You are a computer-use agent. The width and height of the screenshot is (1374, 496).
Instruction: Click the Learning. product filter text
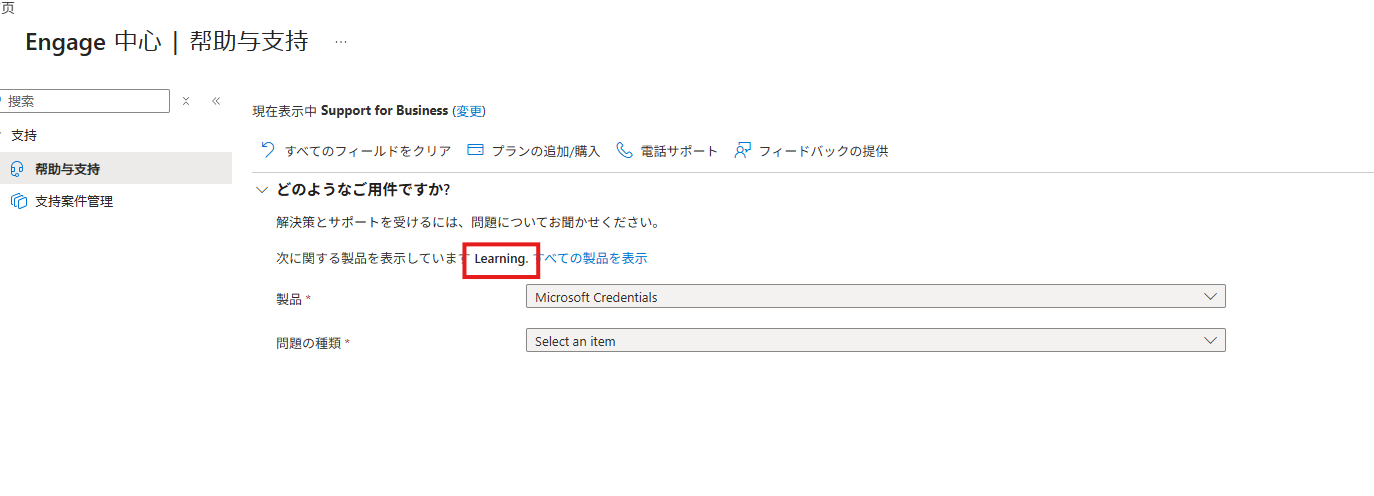click(x=501, y=258)
